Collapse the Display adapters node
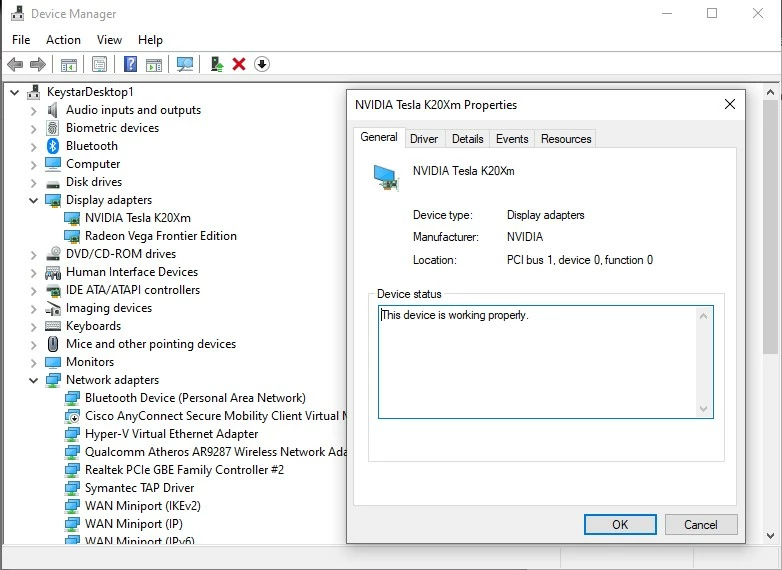Image resolution: width=782 pixels, height=570 pixels. [x=33, y=200]
